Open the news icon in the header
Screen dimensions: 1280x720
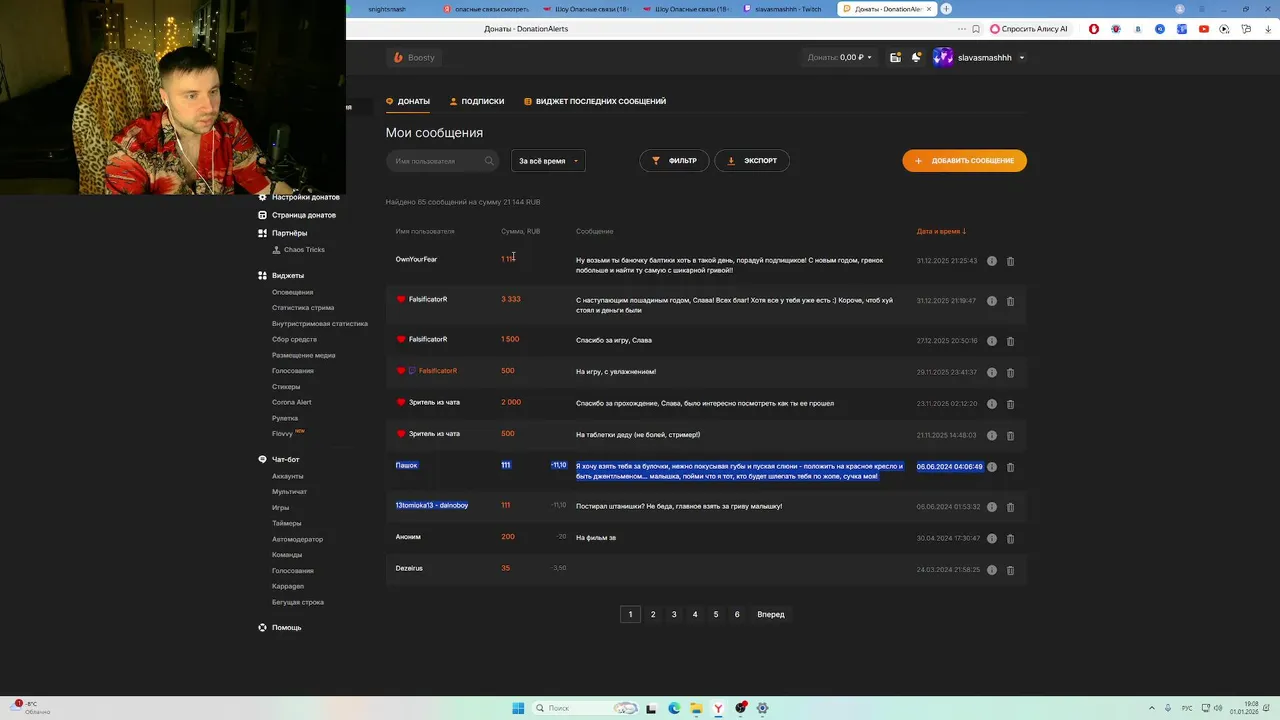895,58
